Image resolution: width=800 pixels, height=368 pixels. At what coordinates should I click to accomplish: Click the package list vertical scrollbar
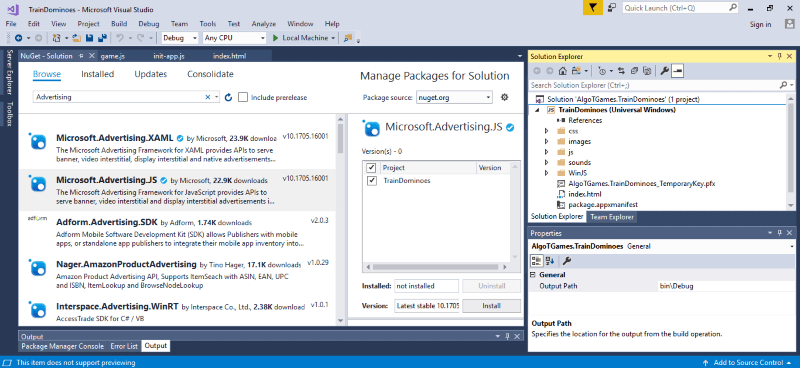[341, 219]
